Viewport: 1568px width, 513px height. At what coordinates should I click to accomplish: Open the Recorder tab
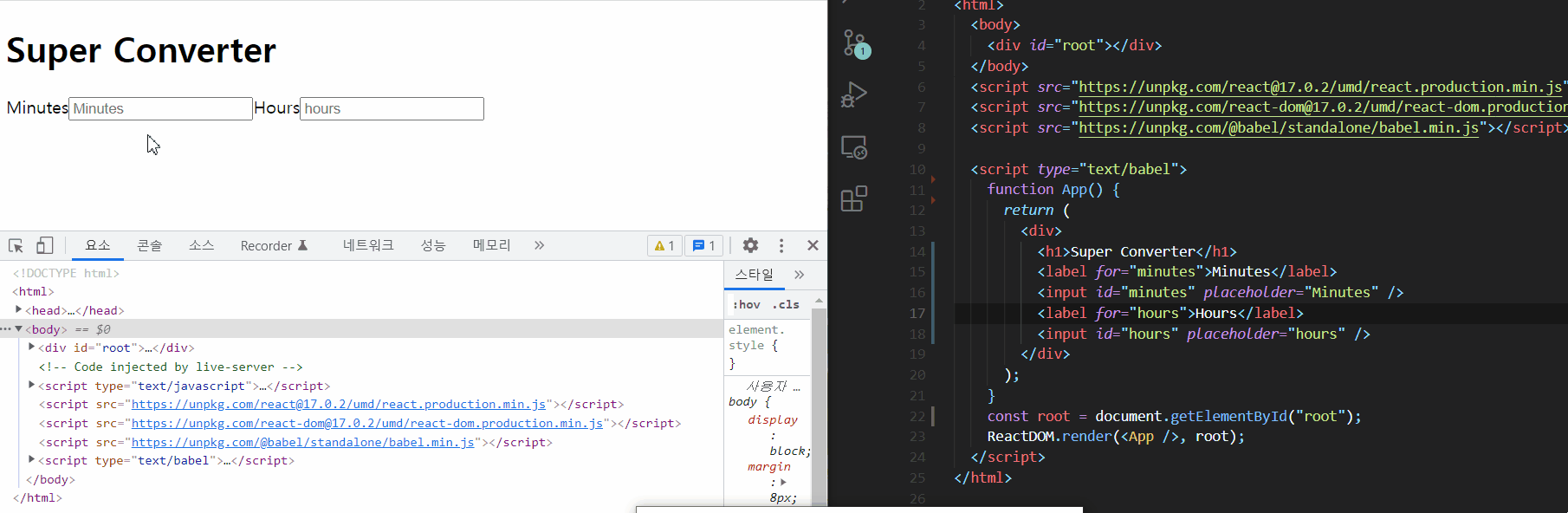(x=274, y=245)
